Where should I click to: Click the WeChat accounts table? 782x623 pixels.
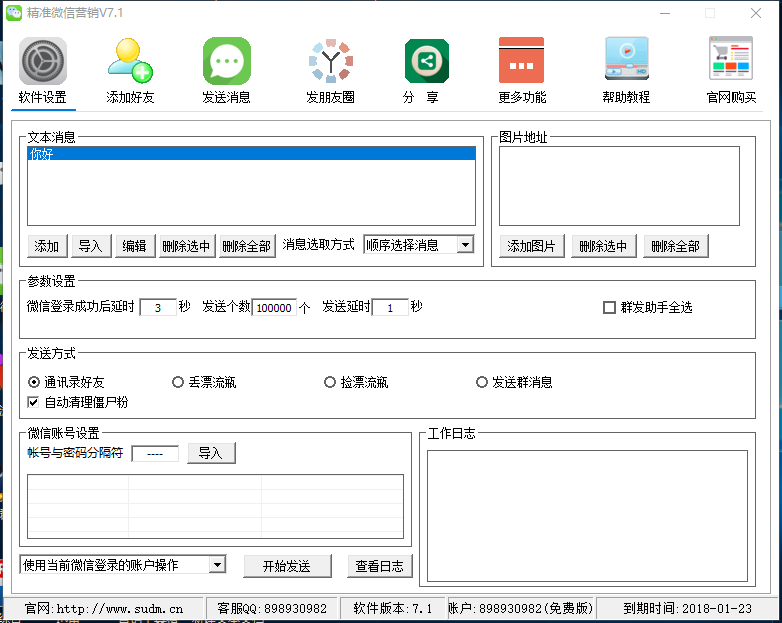pyautogui.click(x=215, y=506)
